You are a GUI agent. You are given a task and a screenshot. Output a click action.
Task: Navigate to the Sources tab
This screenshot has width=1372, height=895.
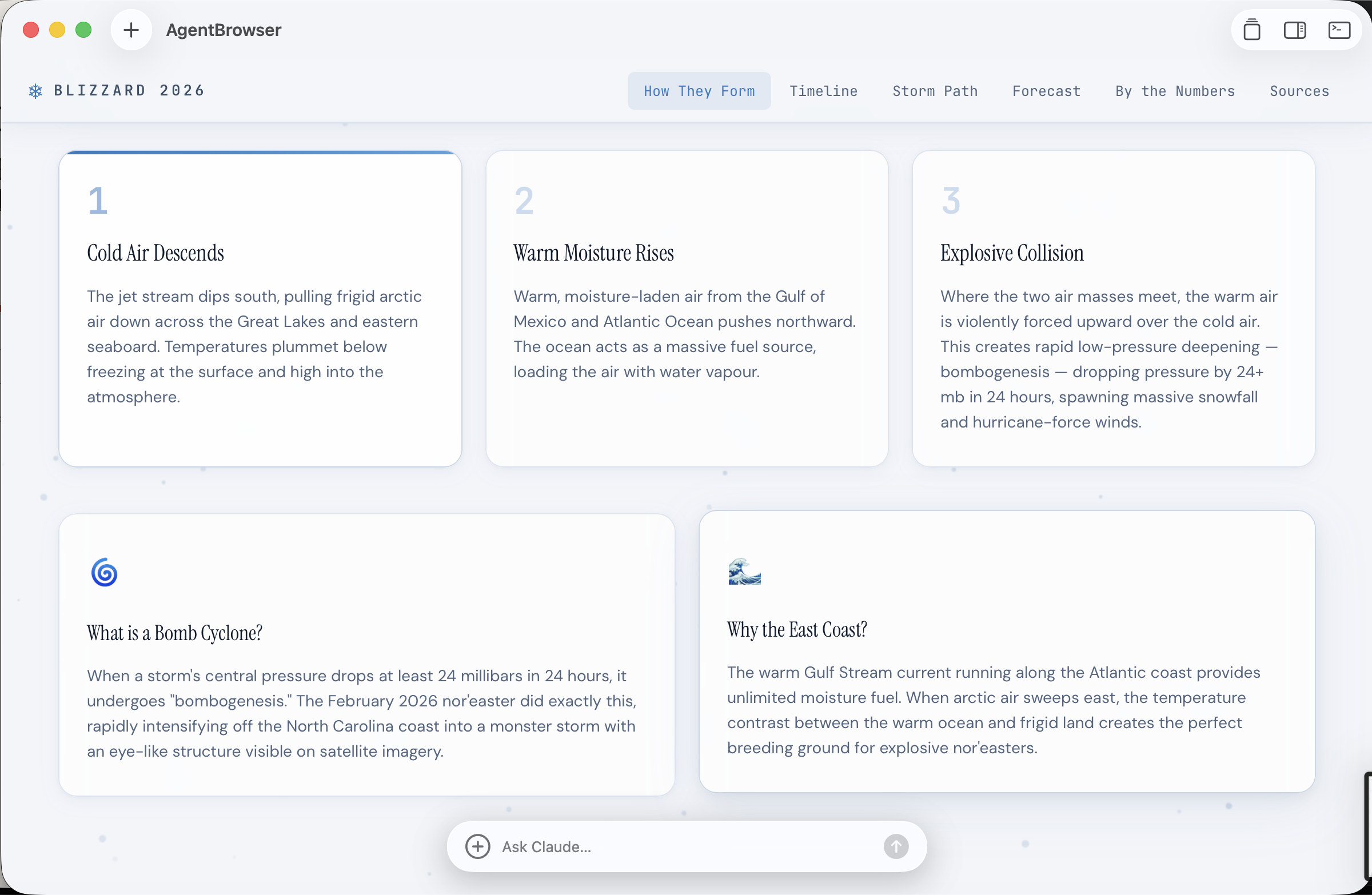point(1299,91)
